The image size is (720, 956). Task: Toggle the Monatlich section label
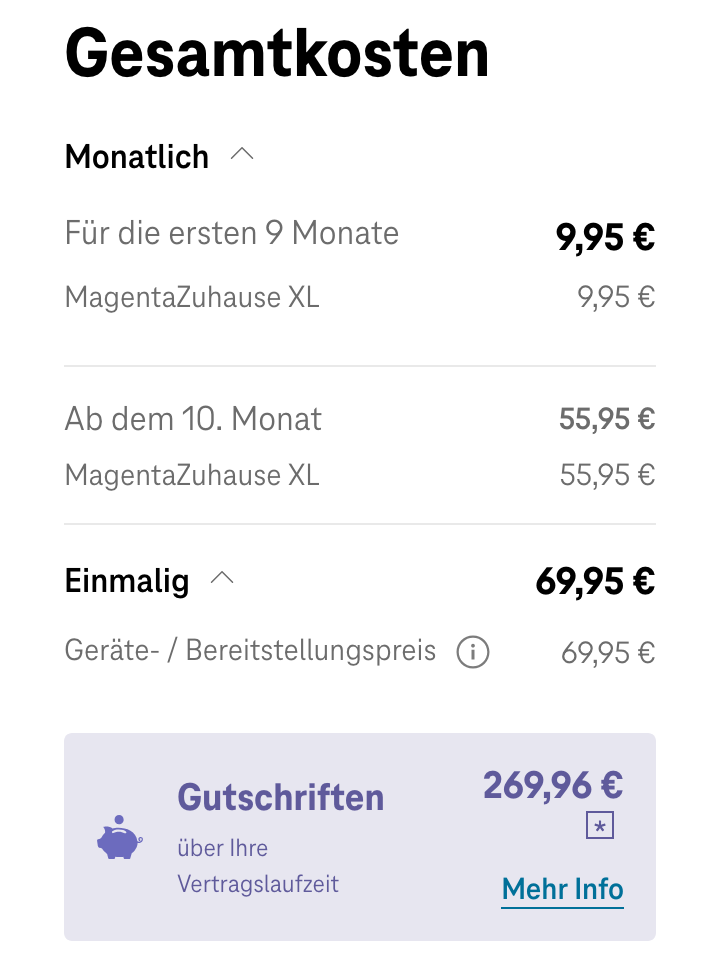(137, 157)
